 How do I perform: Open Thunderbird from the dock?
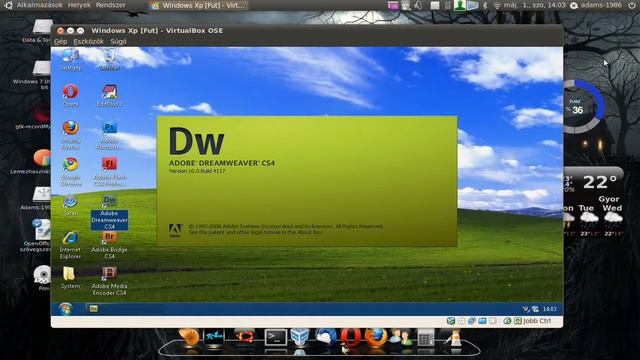325,338
